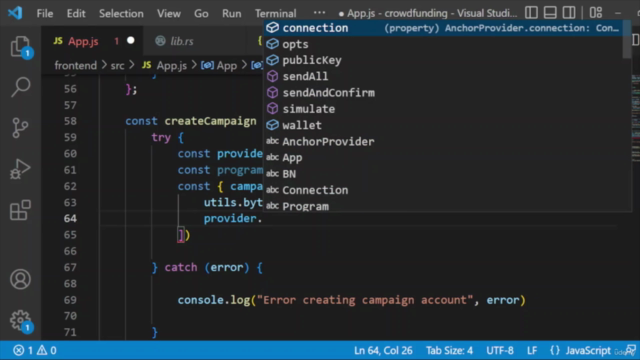Click the catch (error) keyword line
The image size is (640, 360).
click(207, 267)
